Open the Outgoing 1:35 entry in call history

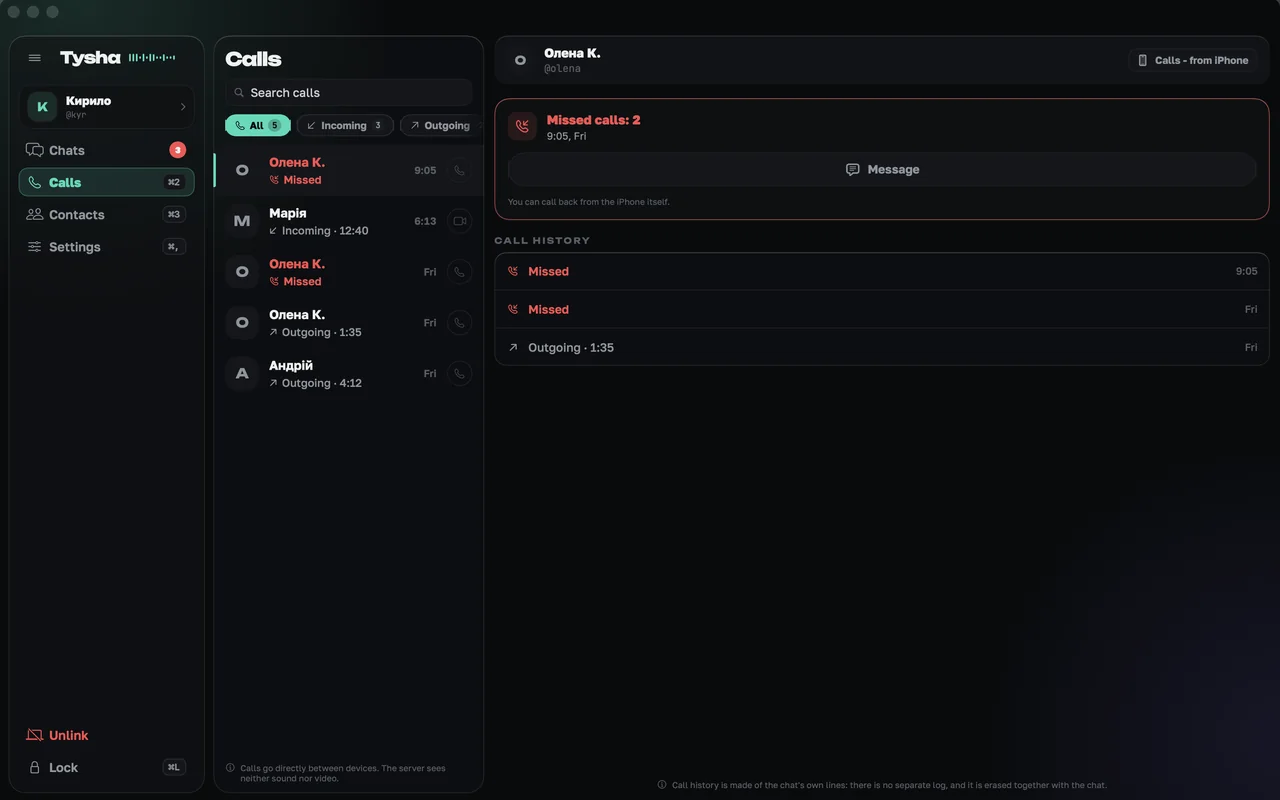point(882,347)
